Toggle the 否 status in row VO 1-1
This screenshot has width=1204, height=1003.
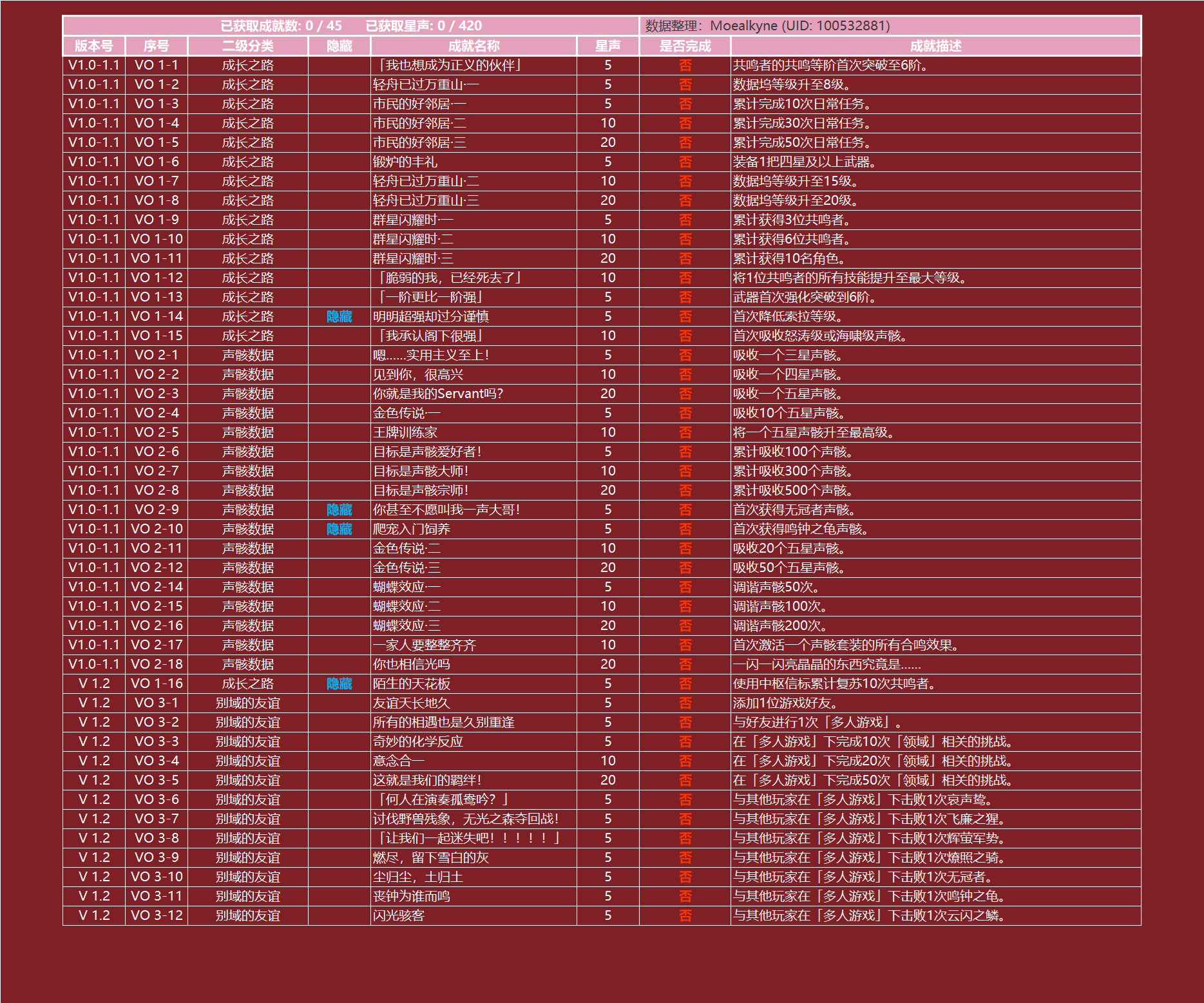pyautogui.click(x=685, y=65)
